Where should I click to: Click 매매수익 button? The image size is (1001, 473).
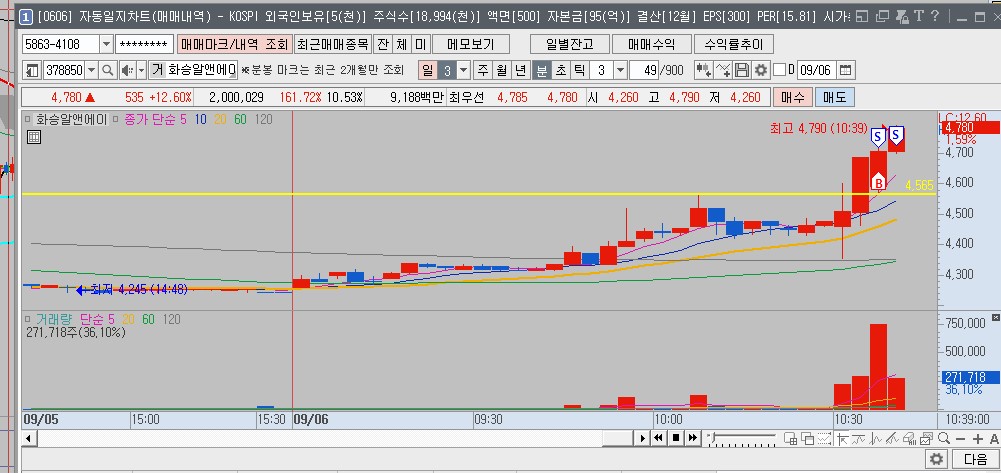tap(652, 44)
